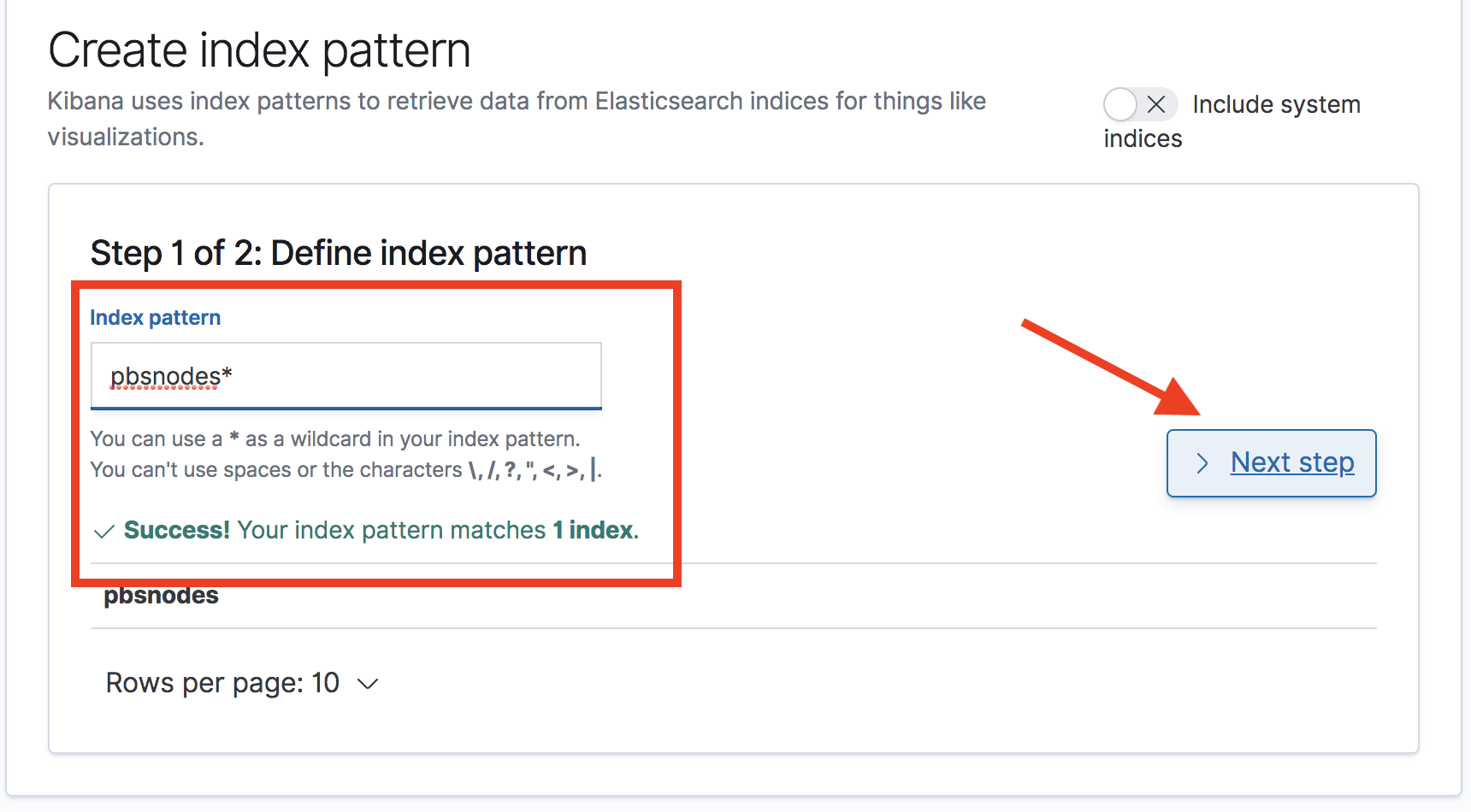Click the green Success checkmark icon
Viewport: 1471px width, 812px height.
click(104, 532)
